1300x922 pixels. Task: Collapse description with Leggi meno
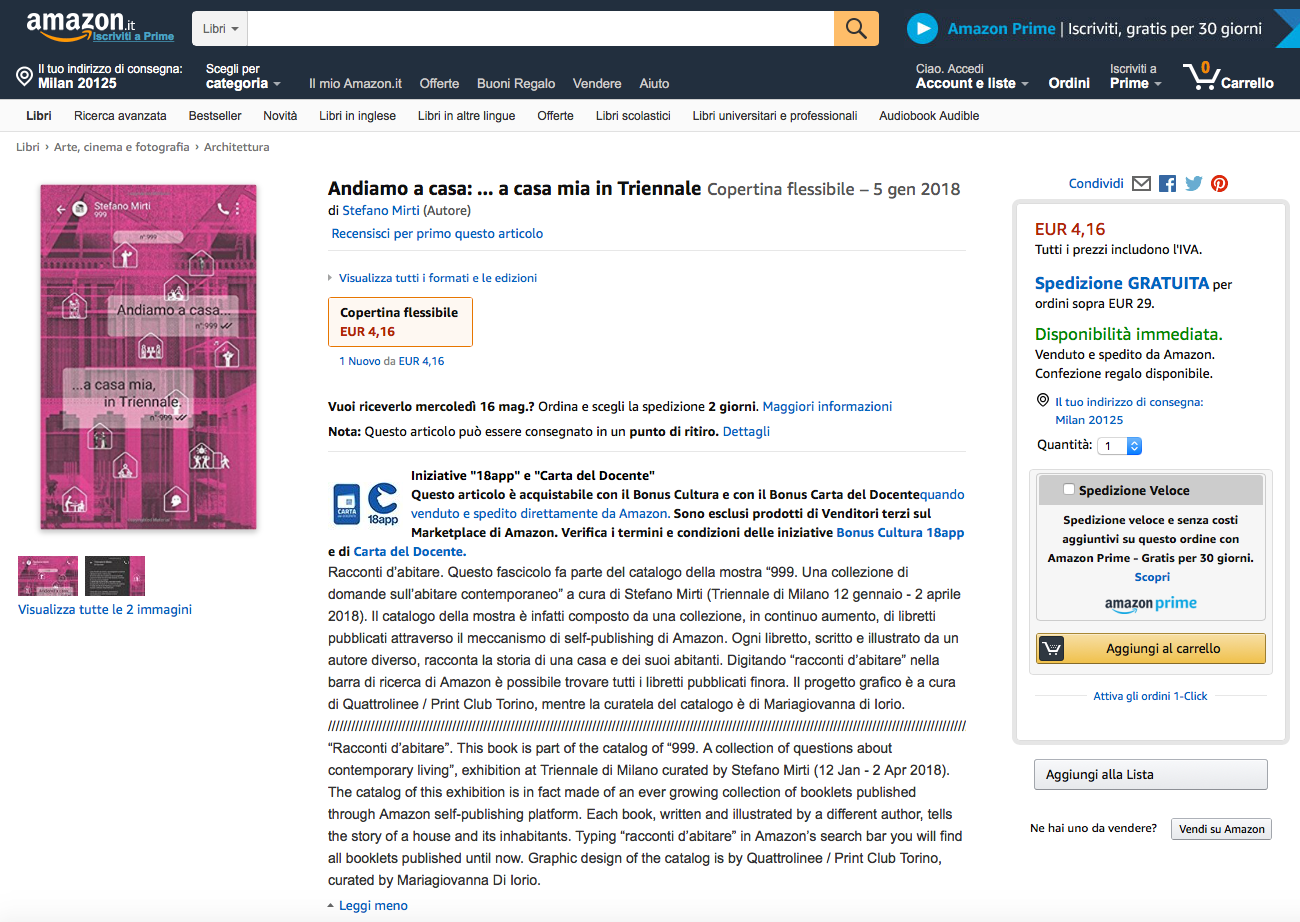[372, 906]
